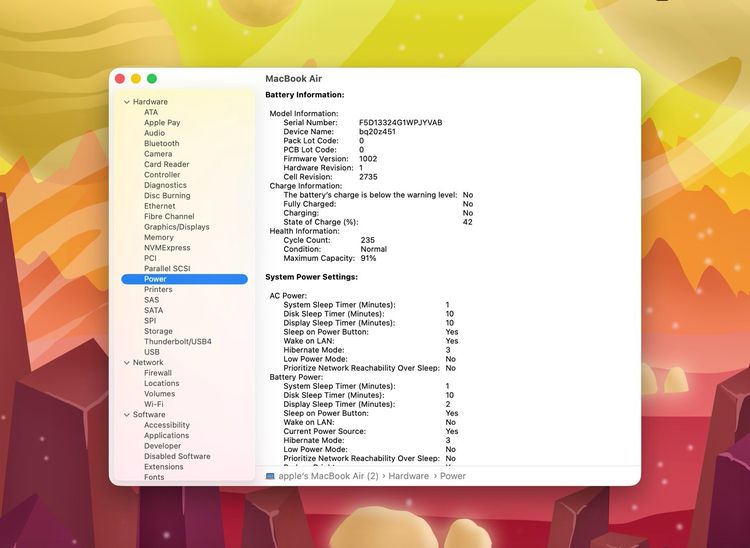Open Card Reader details

point(166,164)
